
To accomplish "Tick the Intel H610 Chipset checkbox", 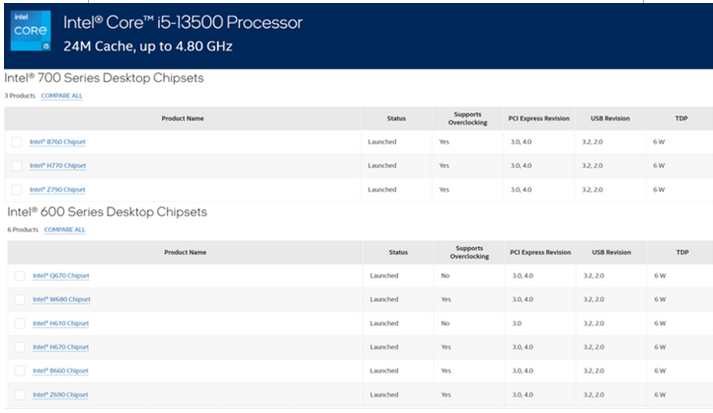I will [20, 323].
